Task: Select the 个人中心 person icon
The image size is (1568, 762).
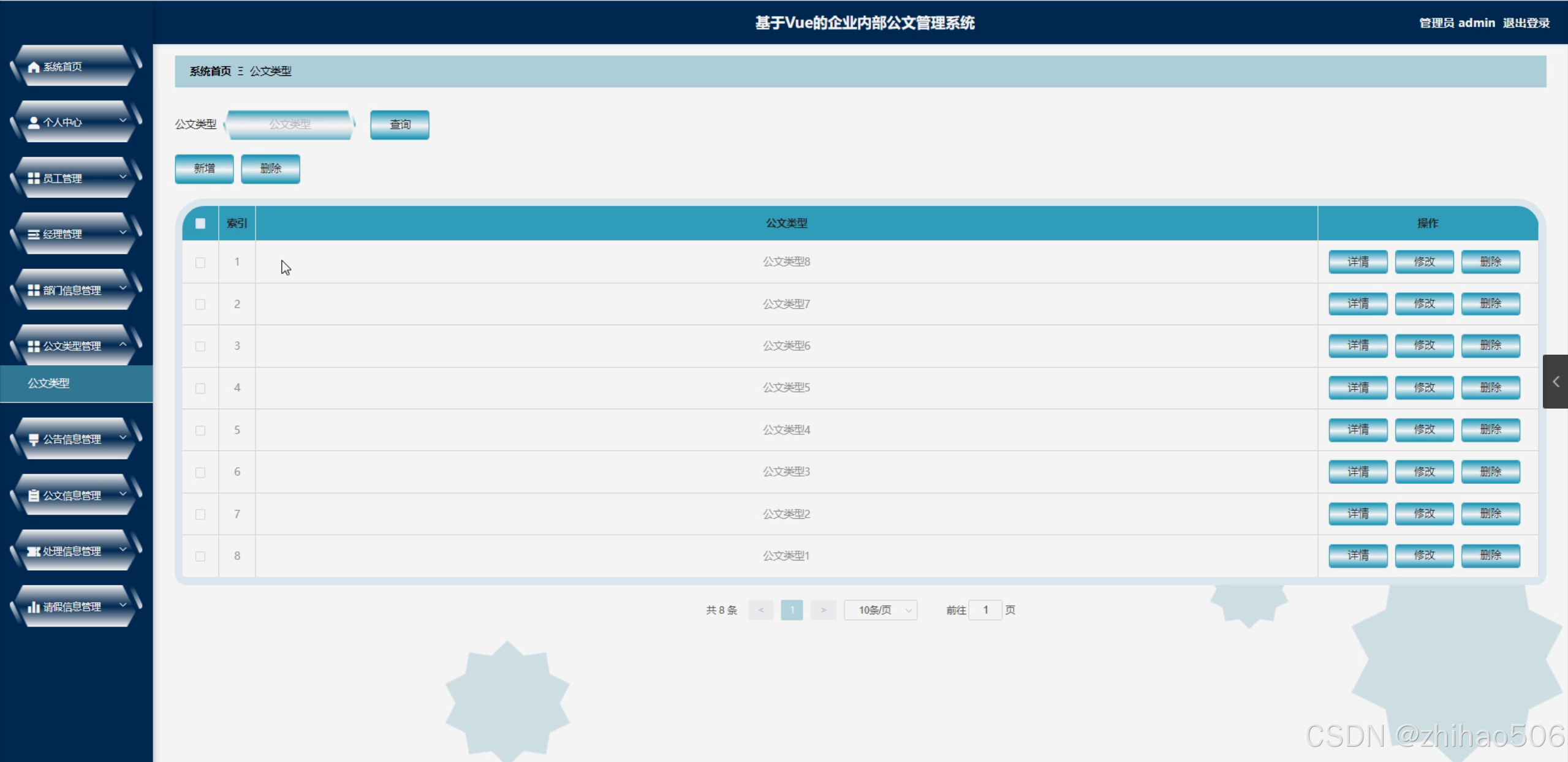Action: (33, 122)
